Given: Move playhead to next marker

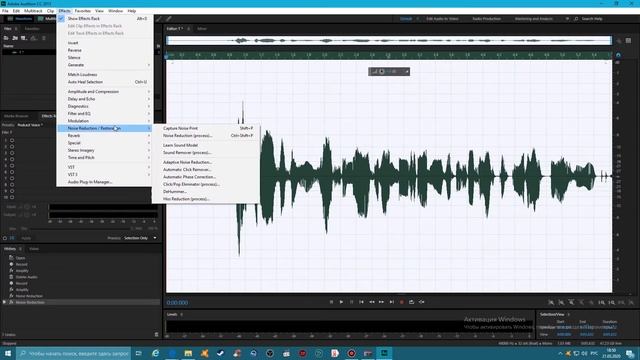Looking at the screenshot, I should pyautogui.click(x=391, y=302).
